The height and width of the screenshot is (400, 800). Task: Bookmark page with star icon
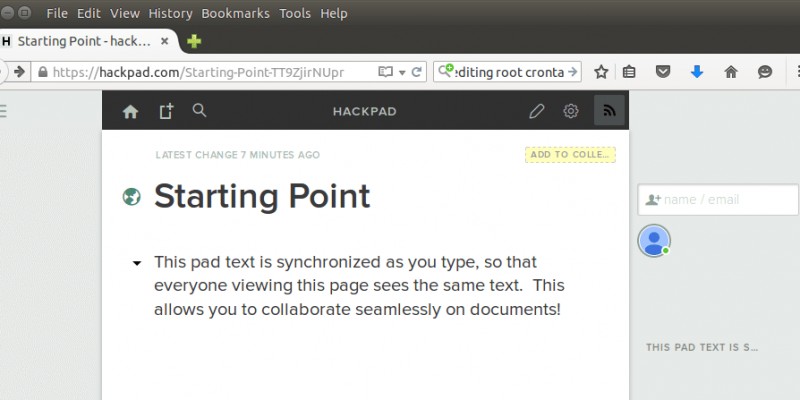pos(602,72)
